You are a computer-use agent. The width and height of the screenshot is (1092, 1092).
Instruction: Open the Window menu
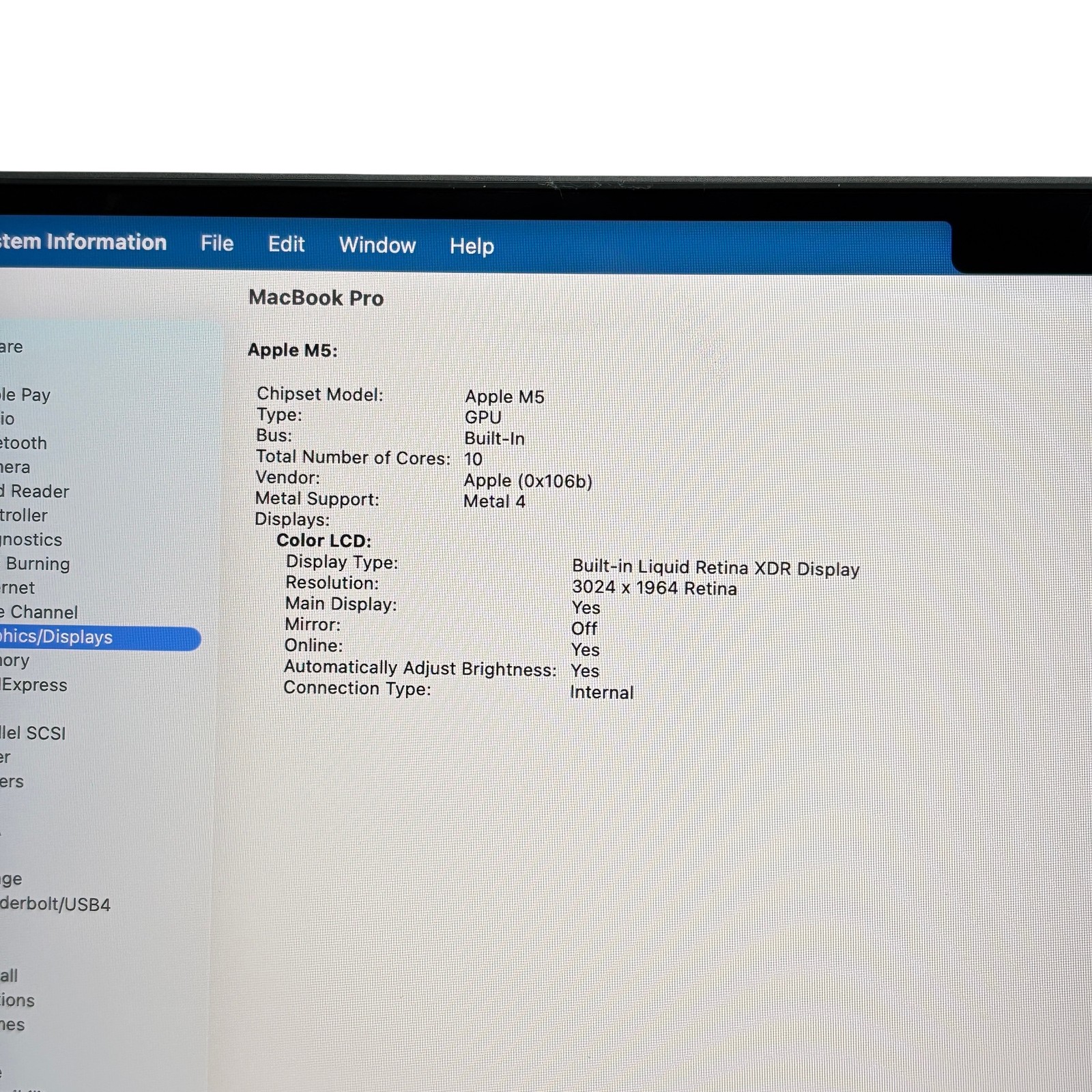(377, 245)
